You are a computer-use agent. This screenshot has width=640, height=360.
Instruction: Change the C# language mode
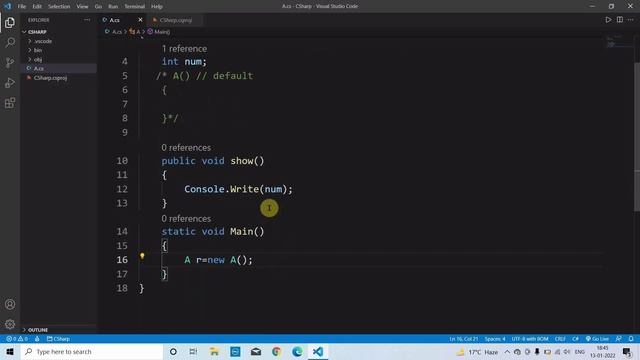click(575, 339)
